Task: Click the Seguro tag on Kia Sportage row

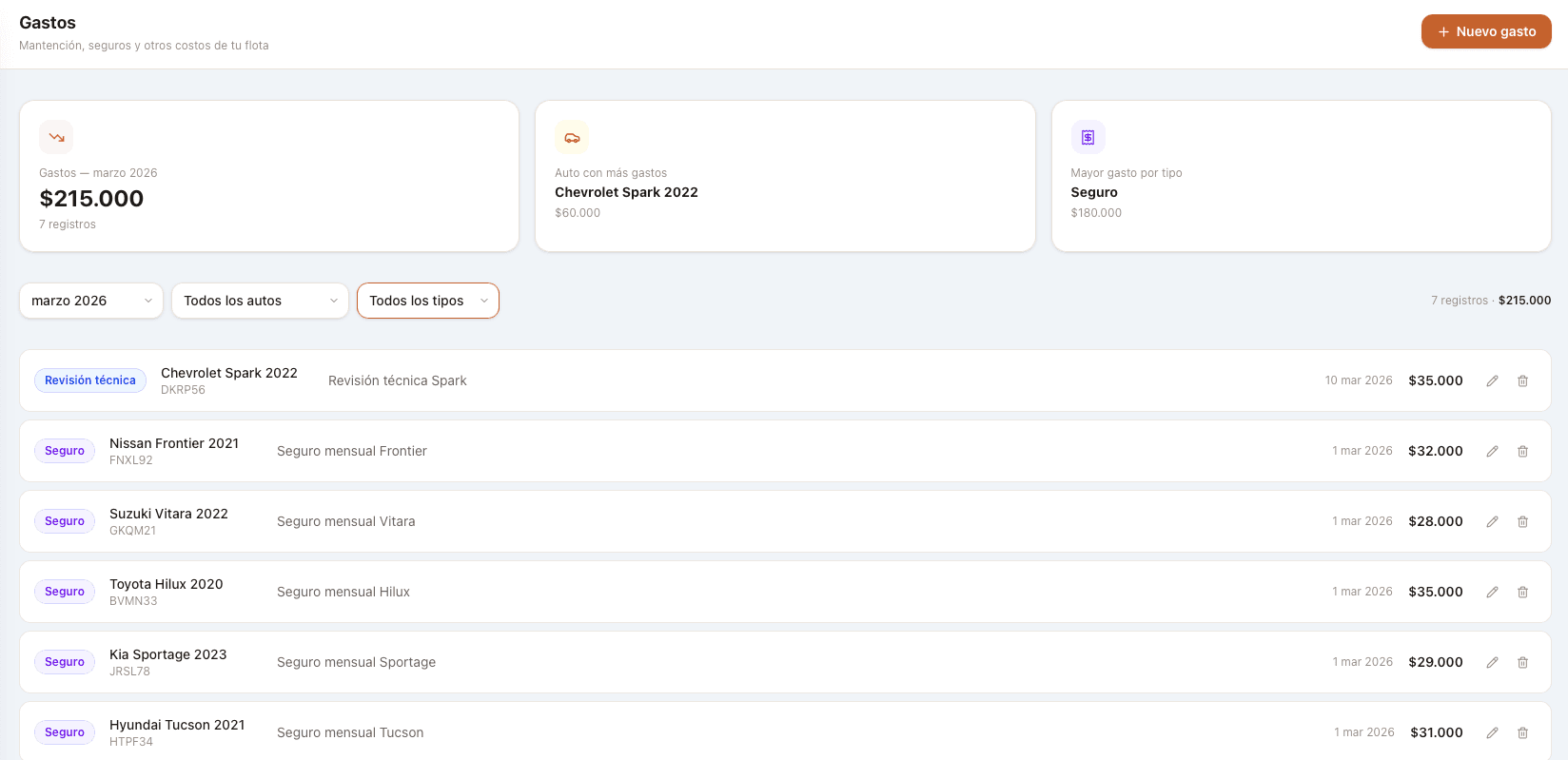Action: 65,662
